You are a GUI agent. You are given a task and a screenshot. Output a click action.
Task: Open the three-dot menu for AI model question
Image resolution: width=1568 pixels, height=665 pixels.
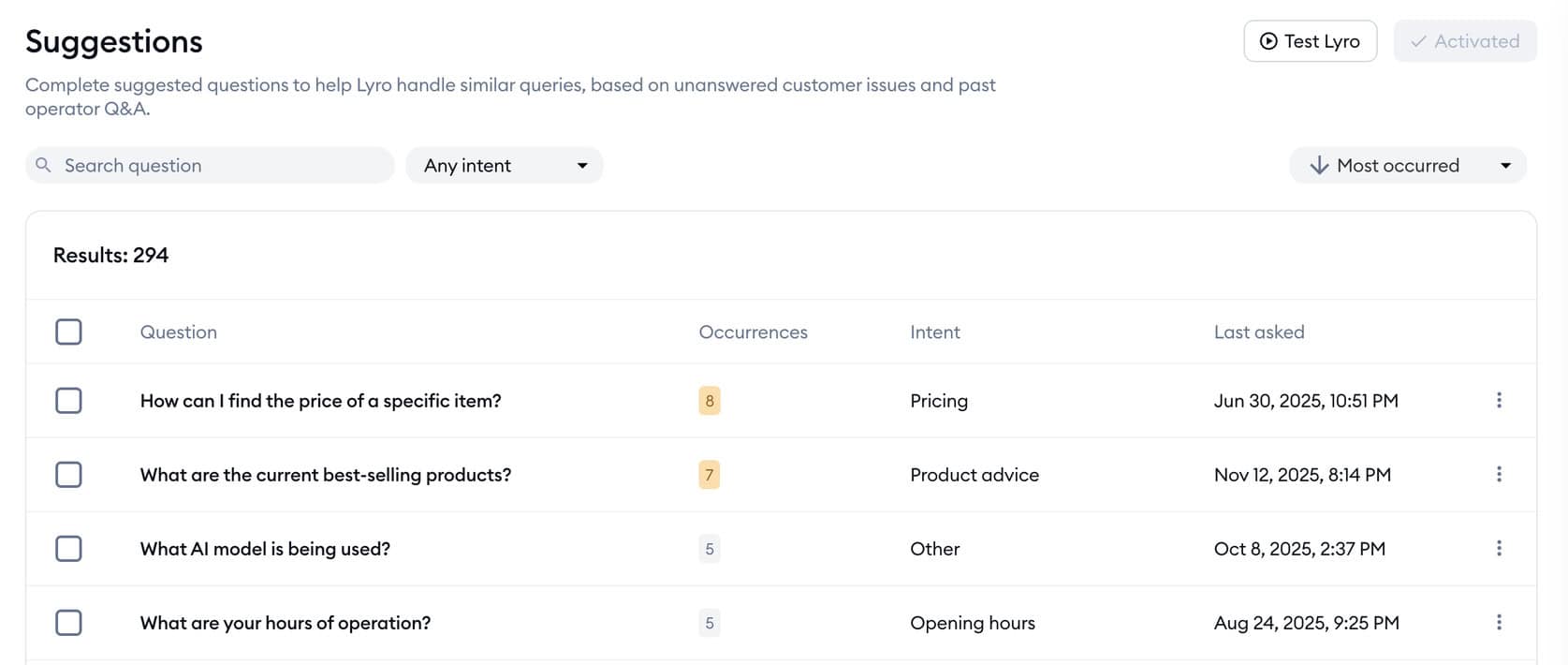1499,549
